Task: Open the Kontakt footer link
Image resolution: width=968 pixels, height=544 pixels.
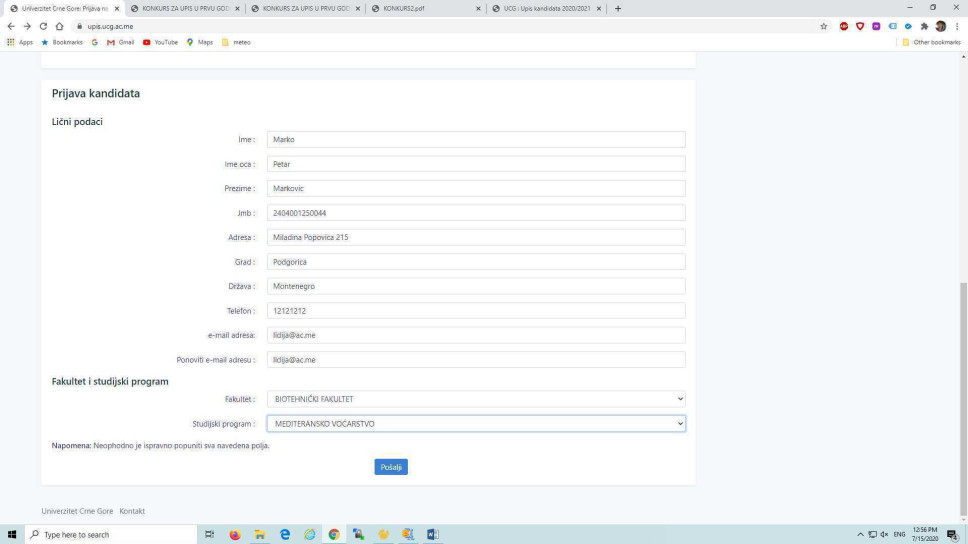Action: (x=132, y=511)
